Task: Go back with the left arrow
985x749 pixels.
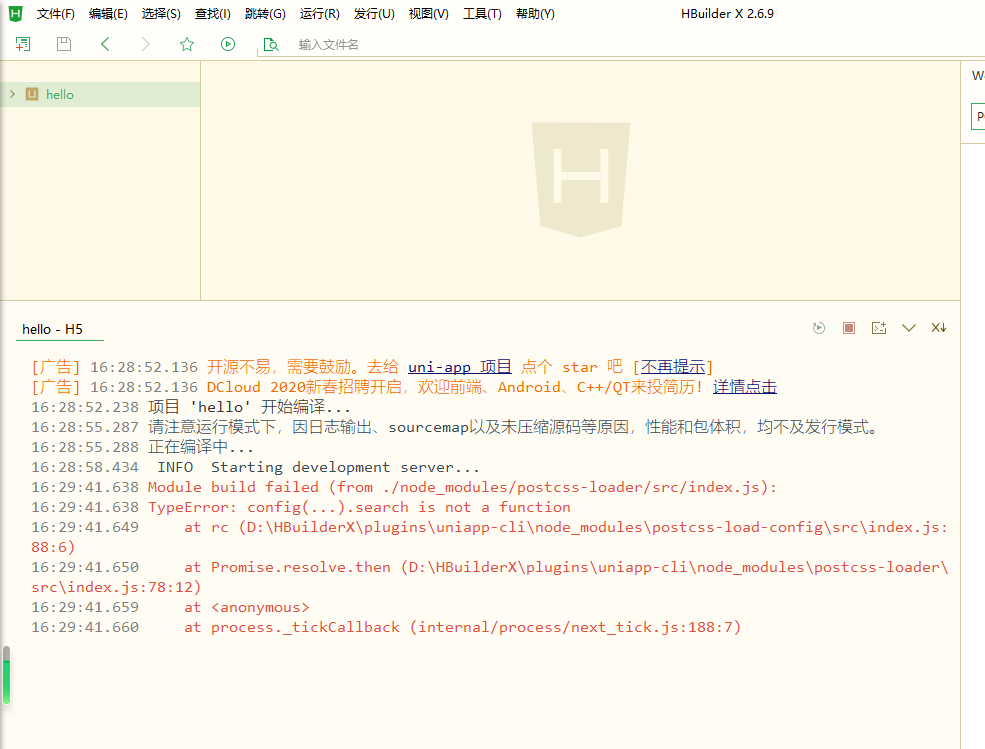Action: [105, 44]
